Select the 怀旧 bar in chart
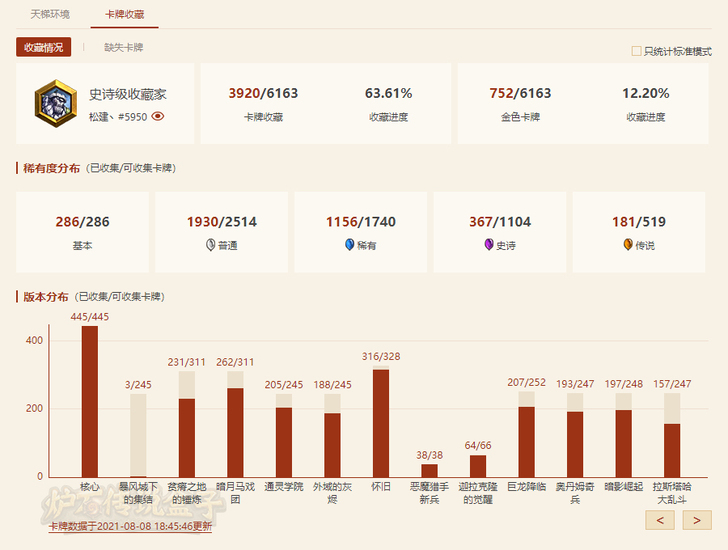 tap(381, 421)
